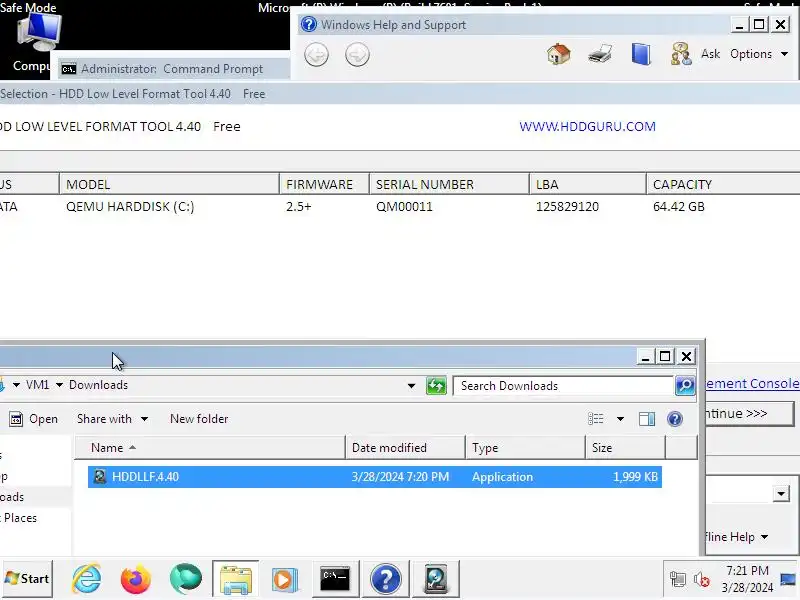Image resolution: width=800 pixels, height=600 pixels.
Task: Open Explorer help question mark icon
Action: (675, 419)
